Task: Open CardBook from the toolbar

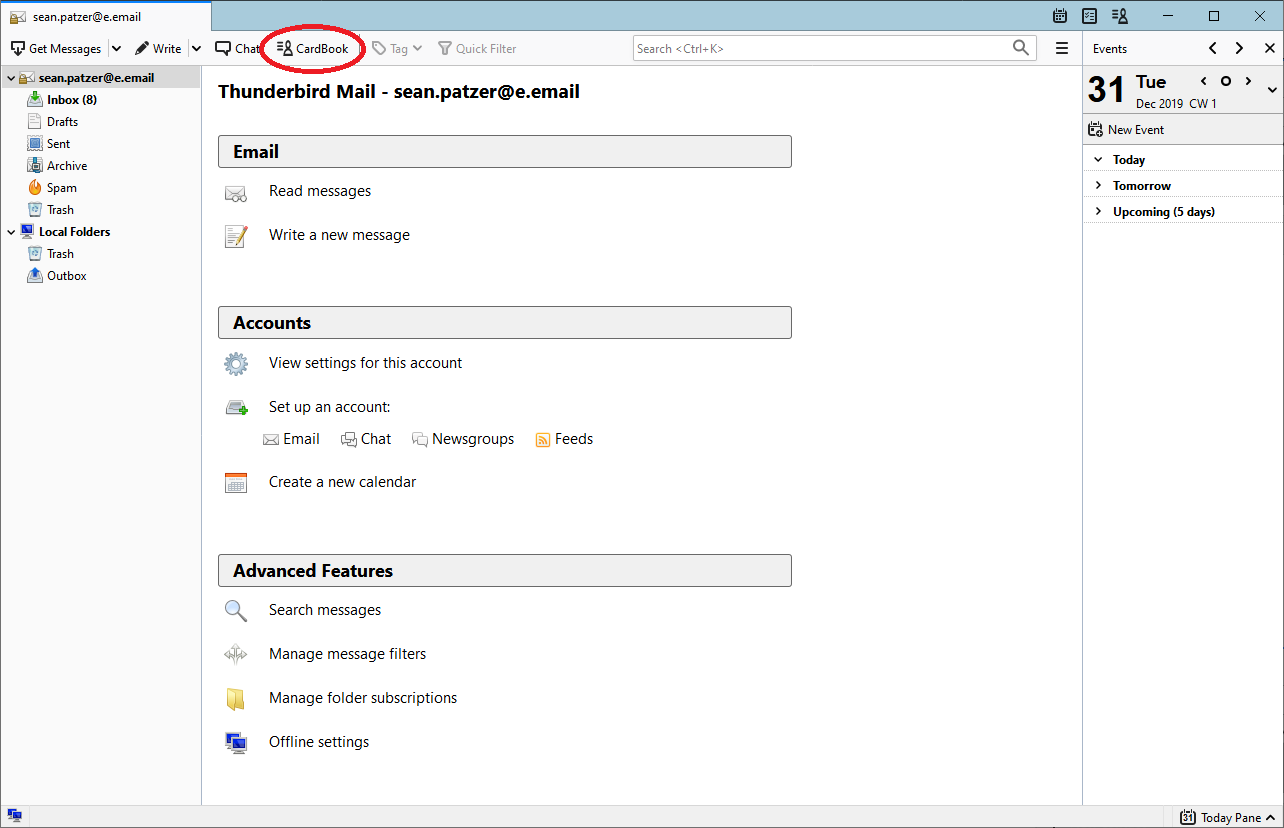Action: coord(313,48)
